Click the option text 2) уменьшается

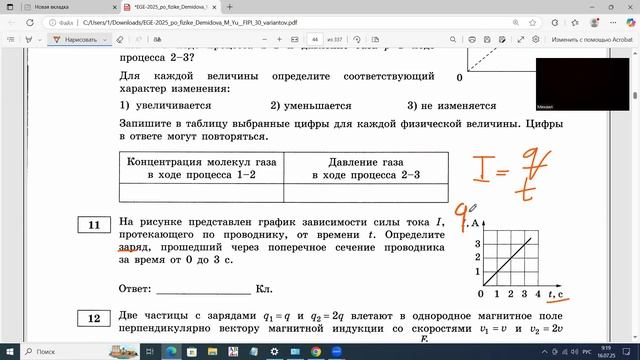[311, 106]
